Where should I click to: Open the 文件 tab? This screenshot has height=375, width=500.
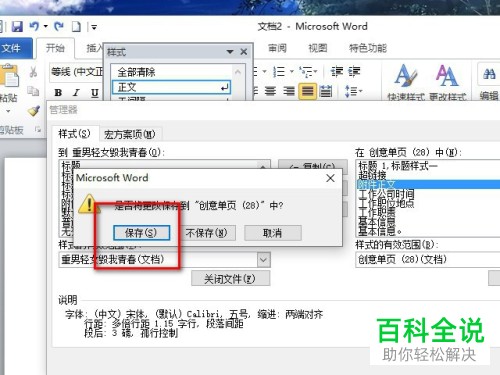coord(15,48)
